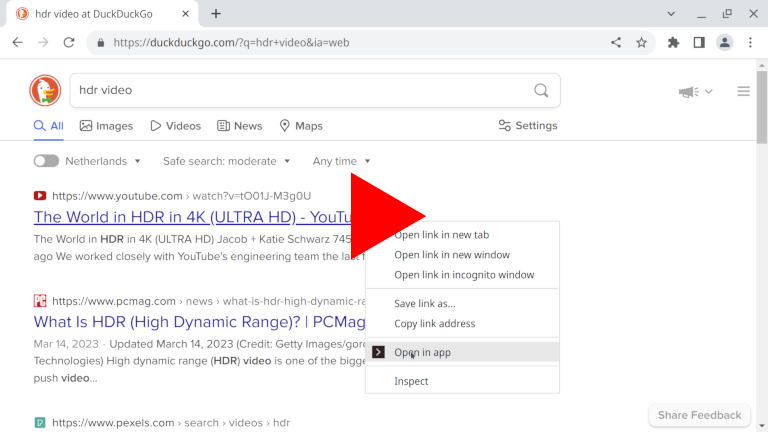Select 'Copy link address'
Image resolution: width=768 pixels, height=432 pixels.
click(x=462, y=324)
